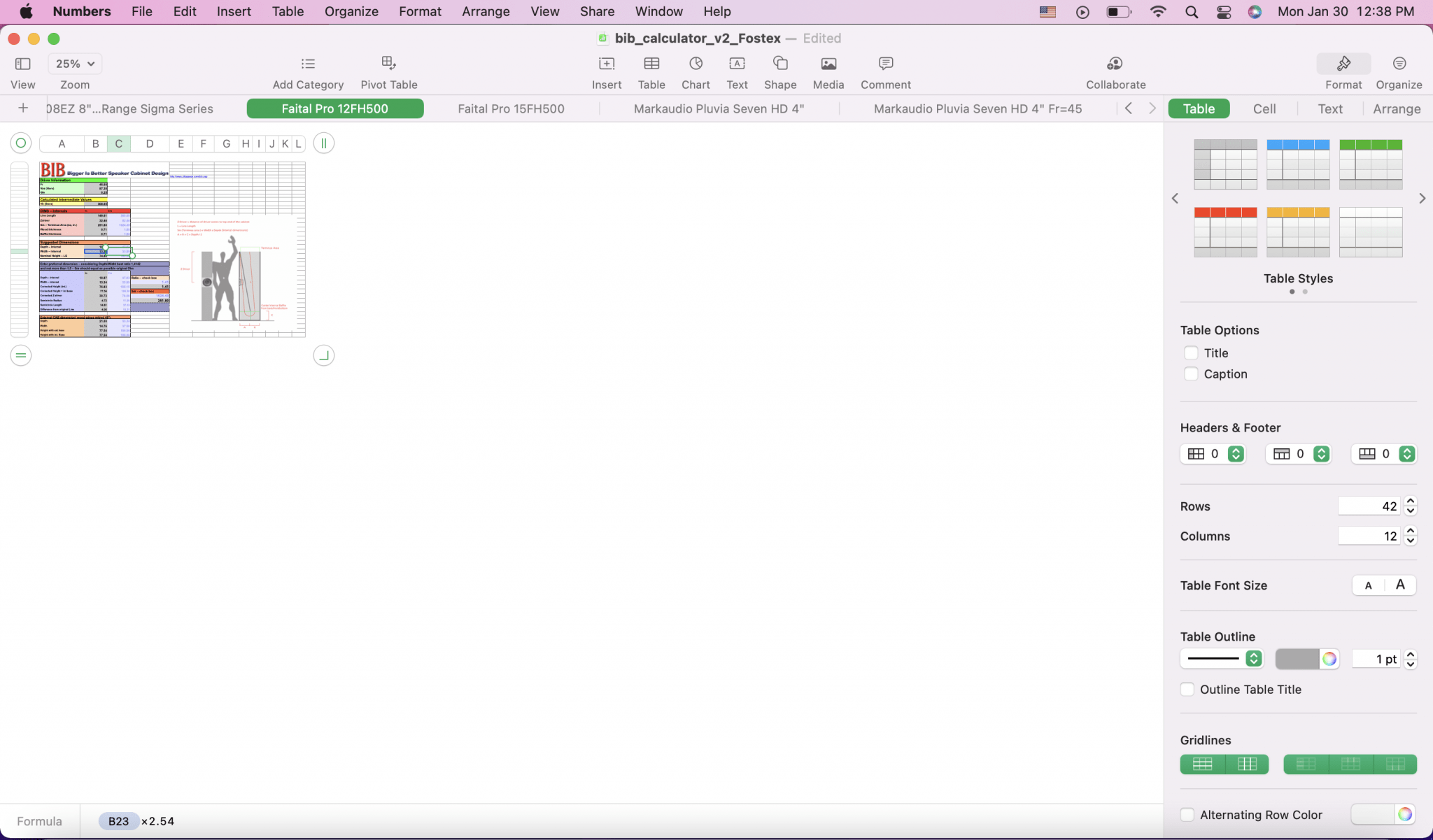1433x840 pixels.
Task: Adjust Columns count stepper
Action: point(1411,536)
